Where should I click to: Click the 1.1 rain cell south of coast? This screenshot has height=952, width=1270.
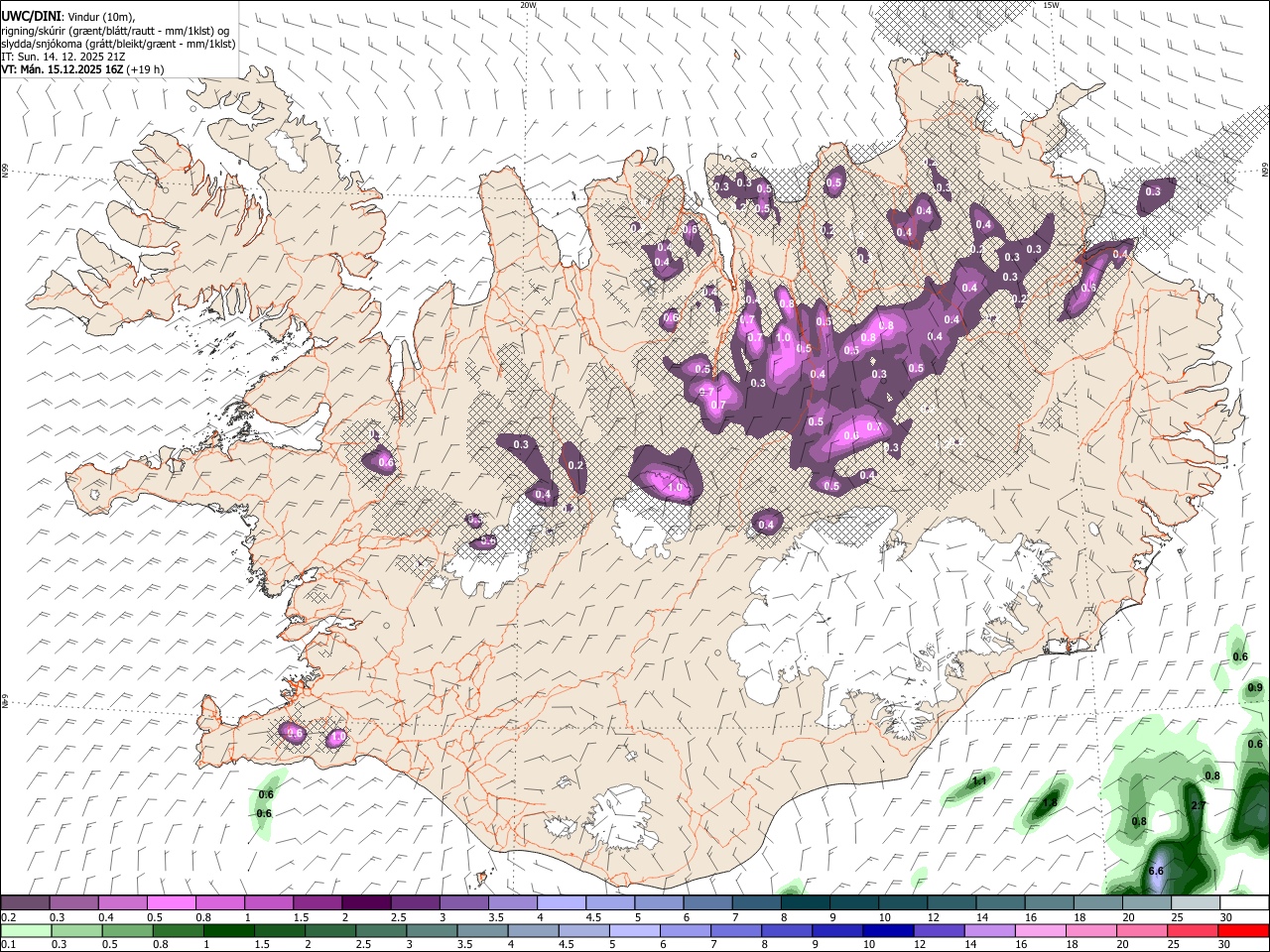pos(979,781)
